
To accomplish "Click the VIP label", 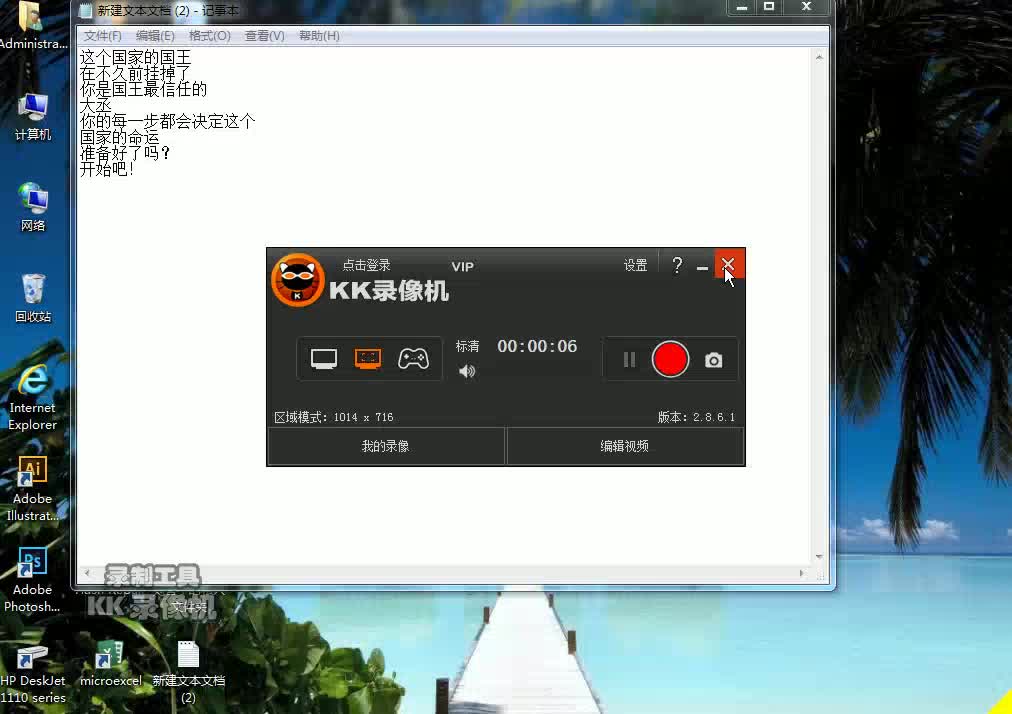I will 462,266.
